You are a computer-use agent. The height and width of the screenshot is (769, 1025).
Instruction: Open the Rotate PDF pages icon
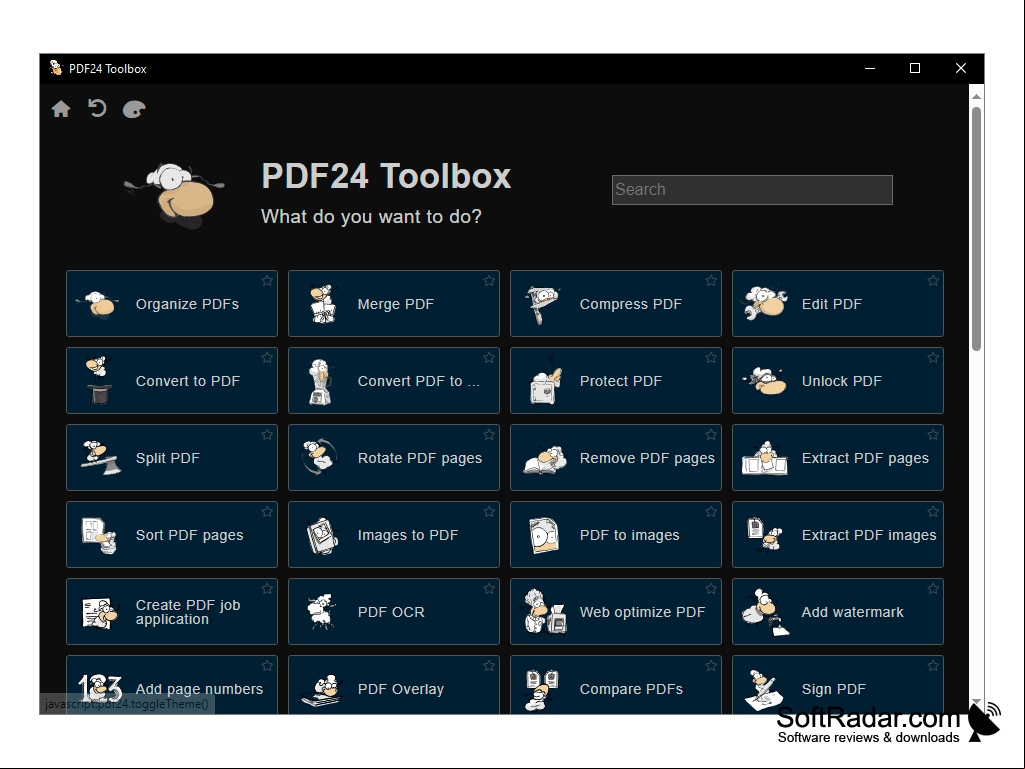320,456
